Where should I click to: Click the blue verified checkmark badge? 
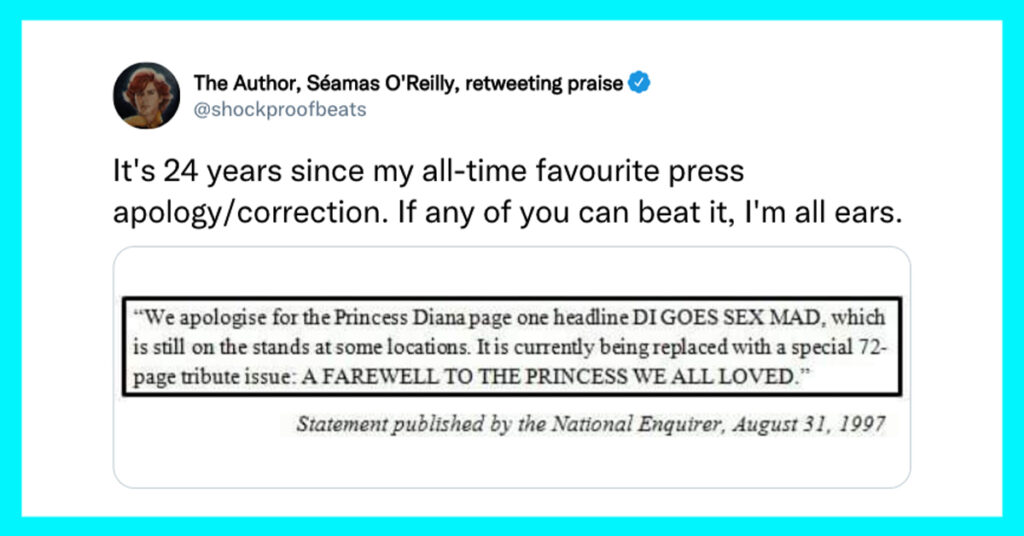click(x=639, y=83)
